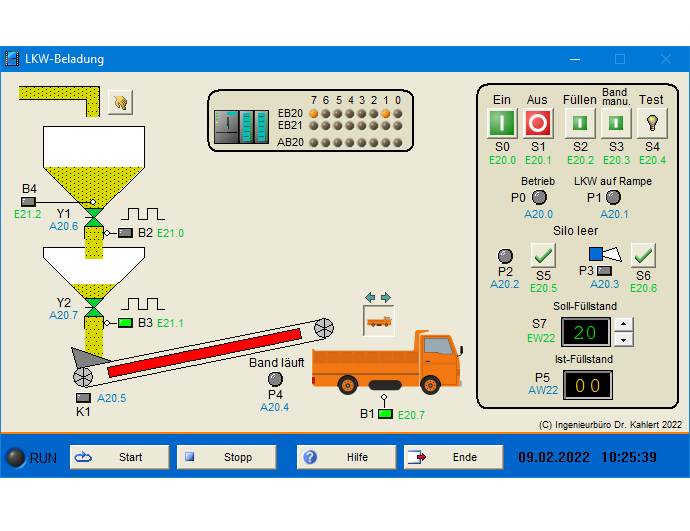690x531 pixels.
Task: Toggle the Band manu. button S3
Action: [616, 123]
